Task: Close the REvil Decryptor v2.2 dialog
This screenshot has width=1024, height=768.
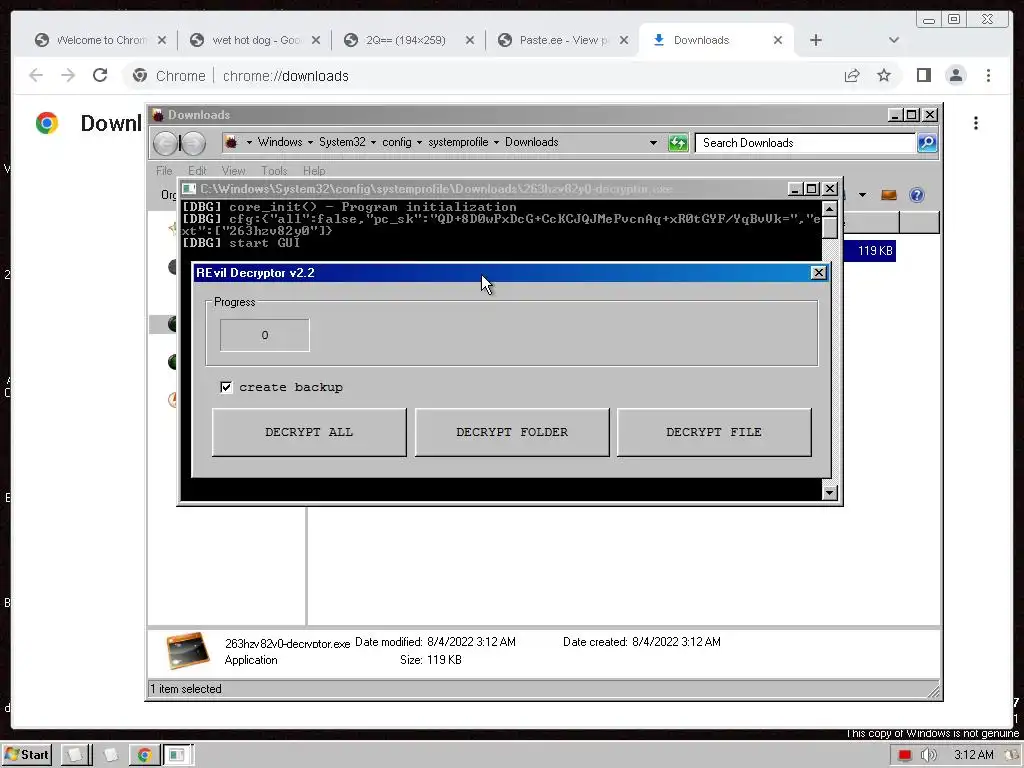Action: click(x=818, y=273)
